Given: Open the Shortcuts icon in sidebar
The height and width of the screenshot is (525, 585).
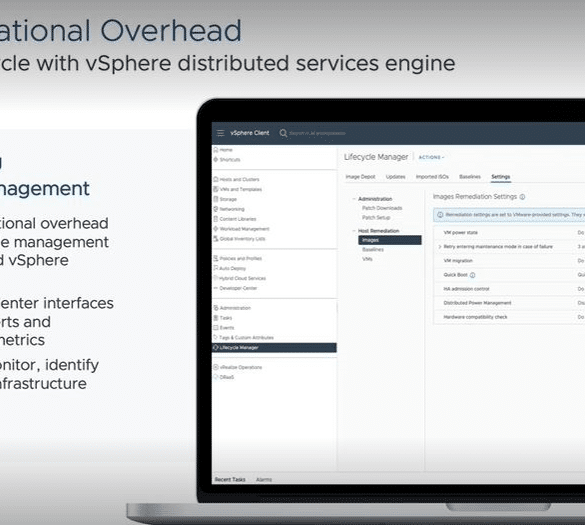Looking at the screenshot, I should (x=216, y=159).
